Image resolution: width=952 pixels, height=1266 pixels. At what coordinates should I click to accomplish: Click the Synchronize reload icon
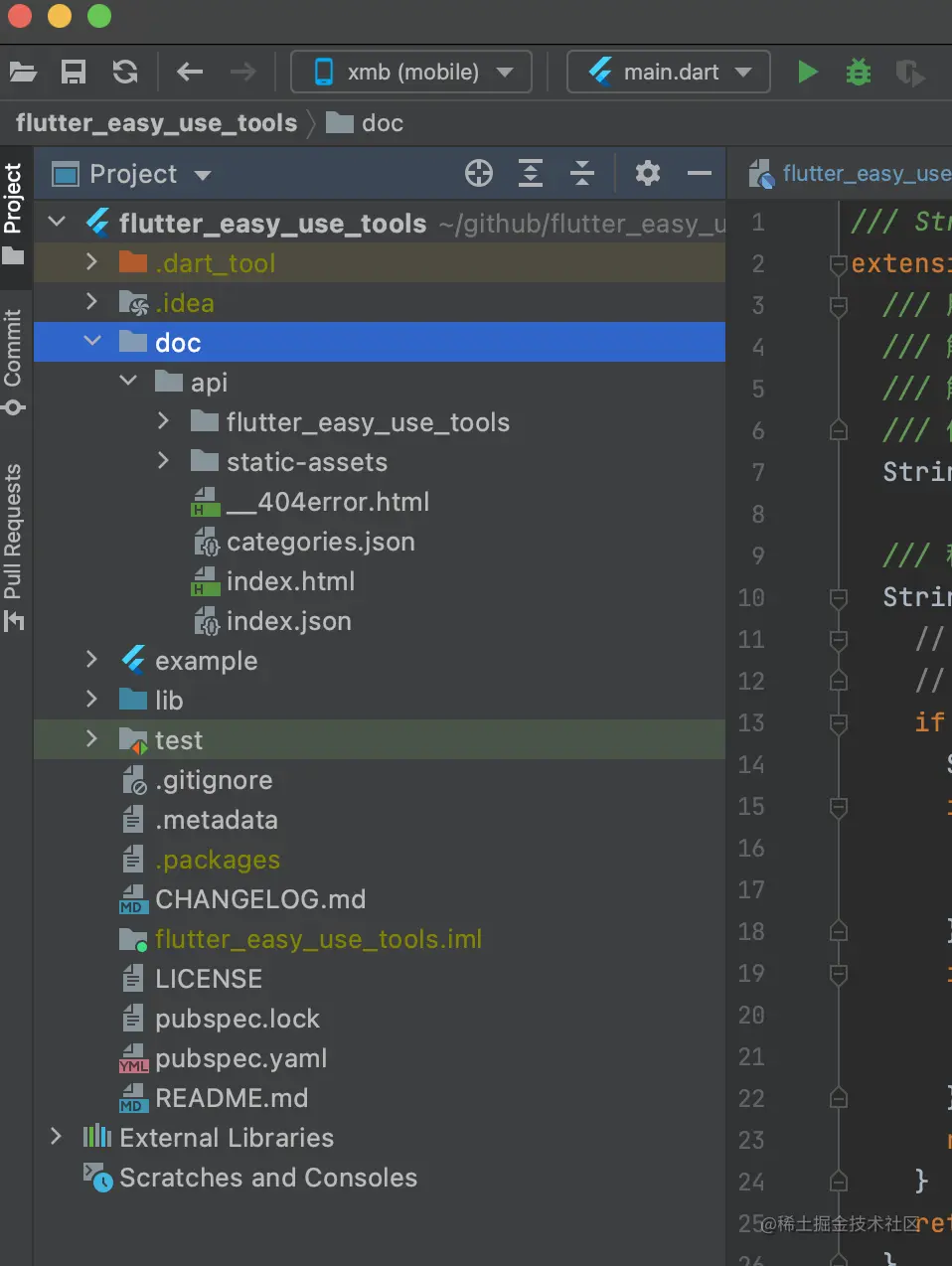[125, 72]
